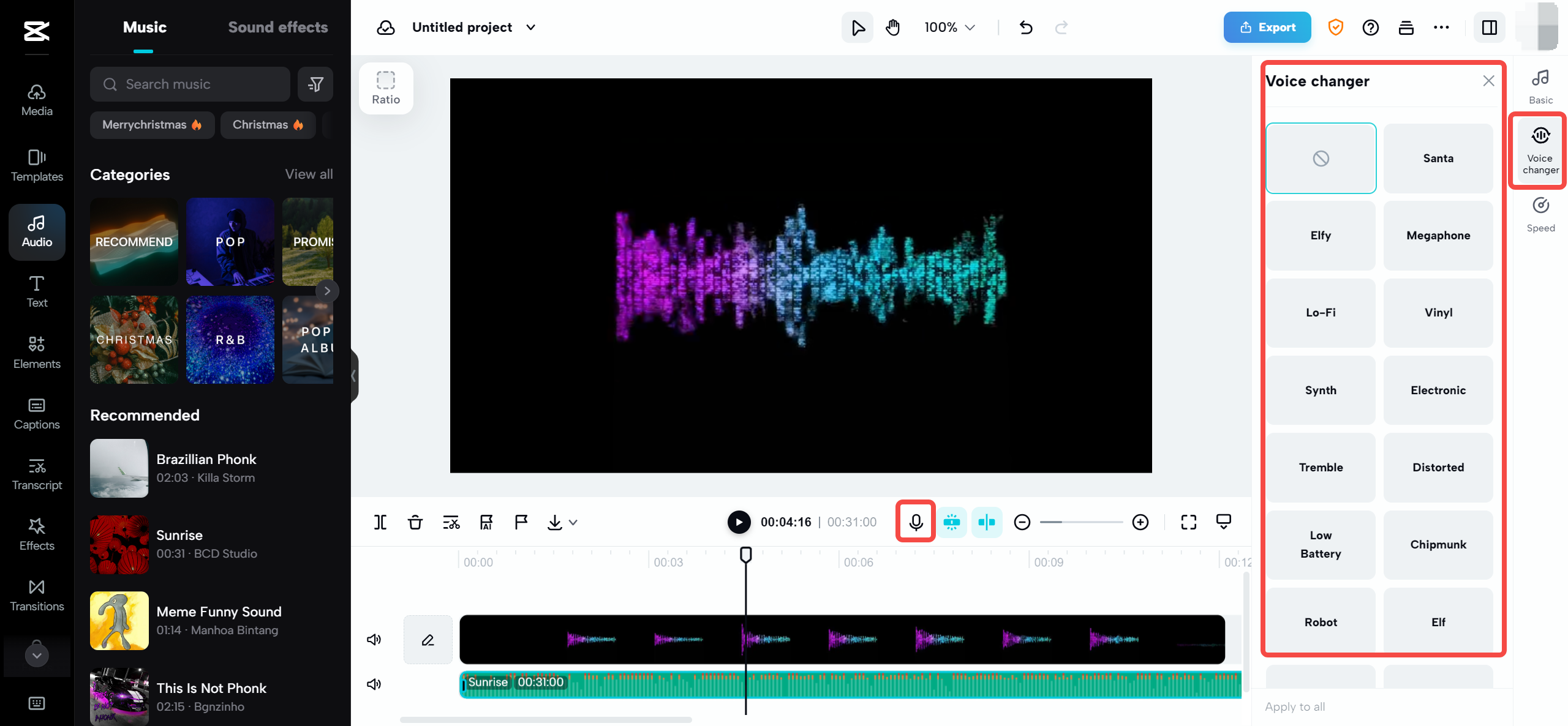Image resolution: width=1568 pixels, height=726 pixels.
Task: Delete the selected clip using trash icon
Action: (415, 522)
